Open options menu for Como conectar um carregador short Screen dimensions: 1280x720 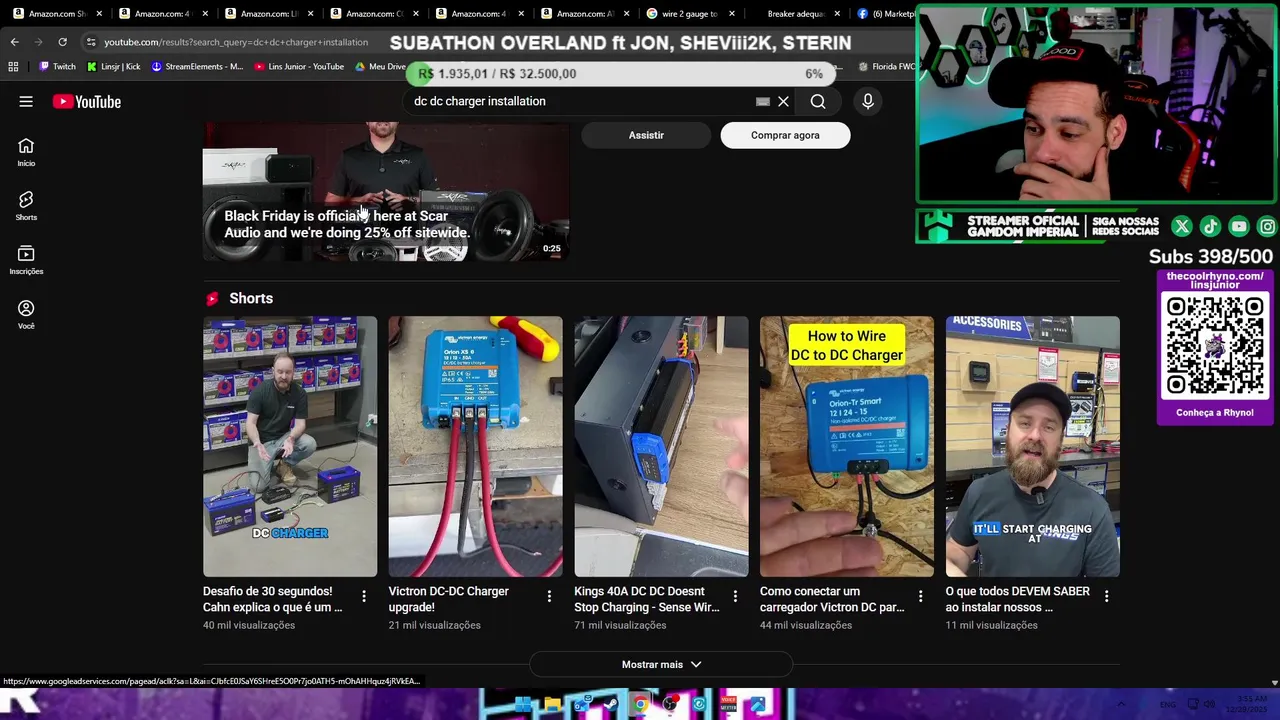coord(921,596)
